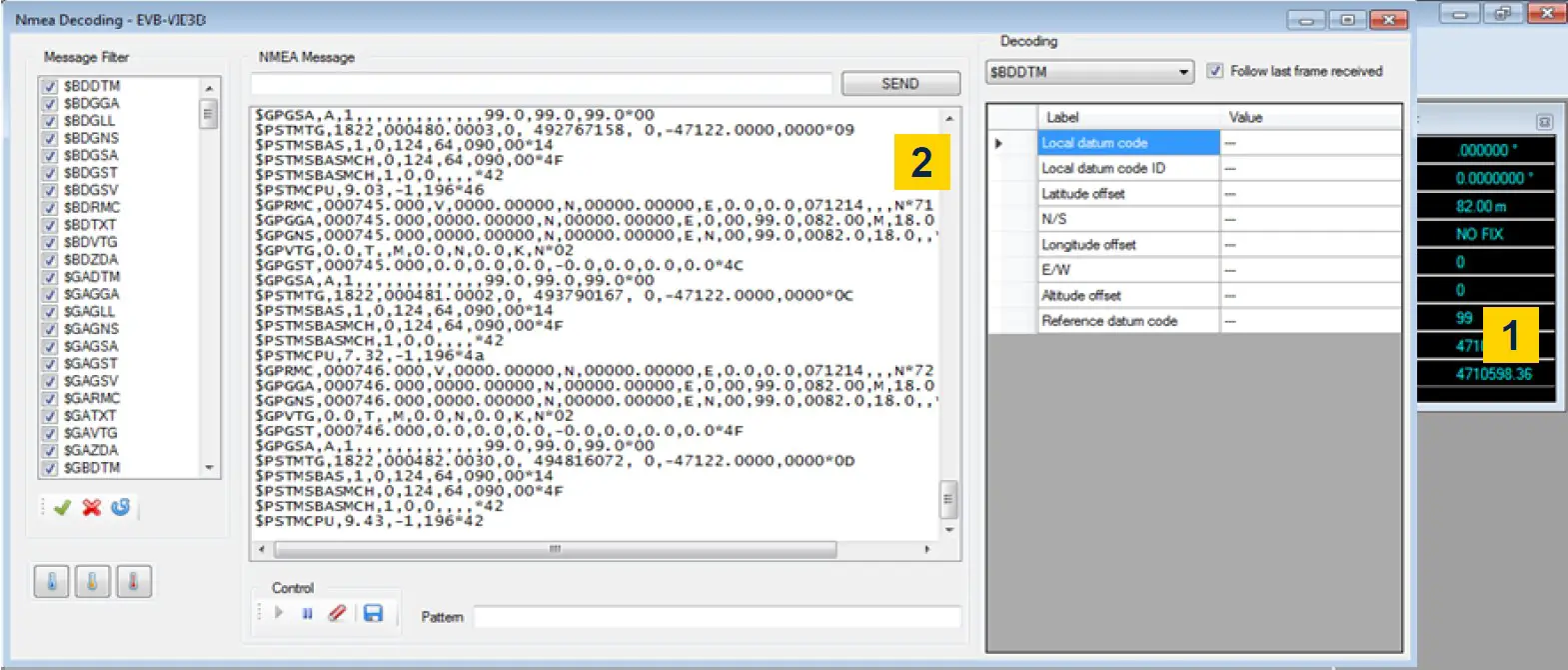Click the value cell of Local datum code

point(1310,143)
